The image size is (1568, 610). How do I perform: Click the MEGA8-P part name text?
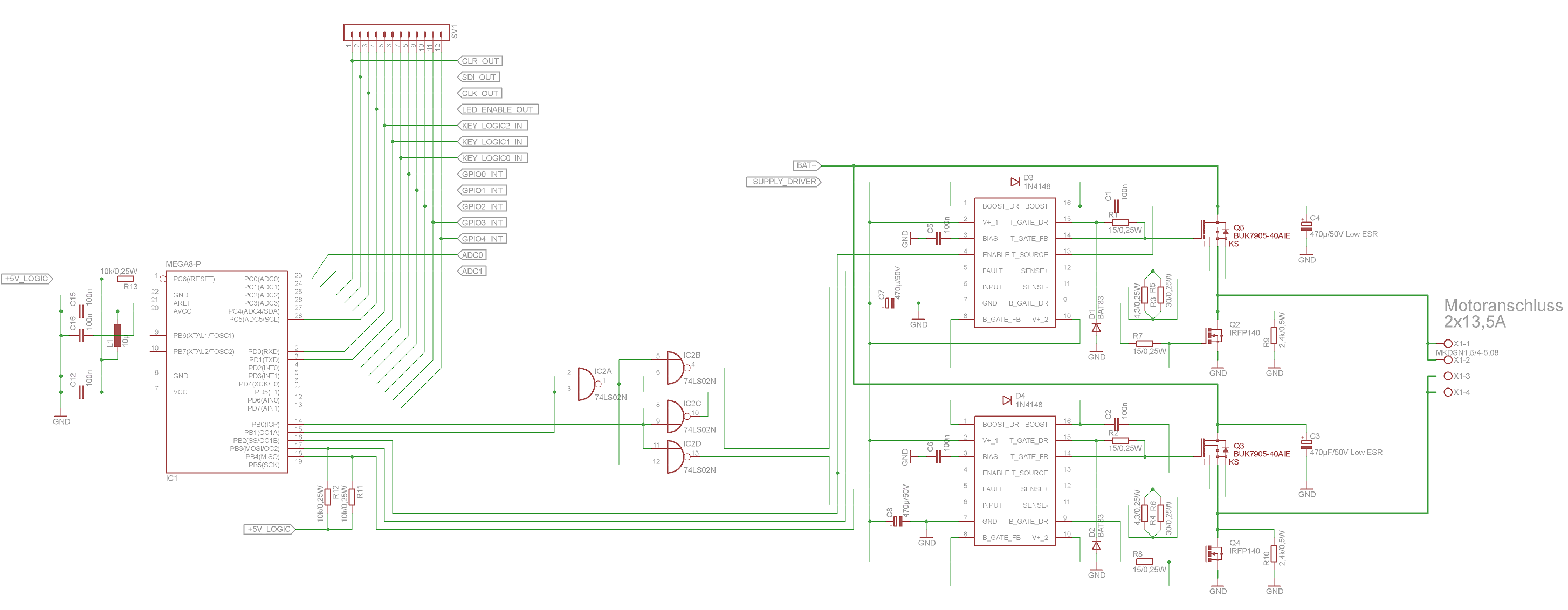pyautogui.click(x=183, y=264)
